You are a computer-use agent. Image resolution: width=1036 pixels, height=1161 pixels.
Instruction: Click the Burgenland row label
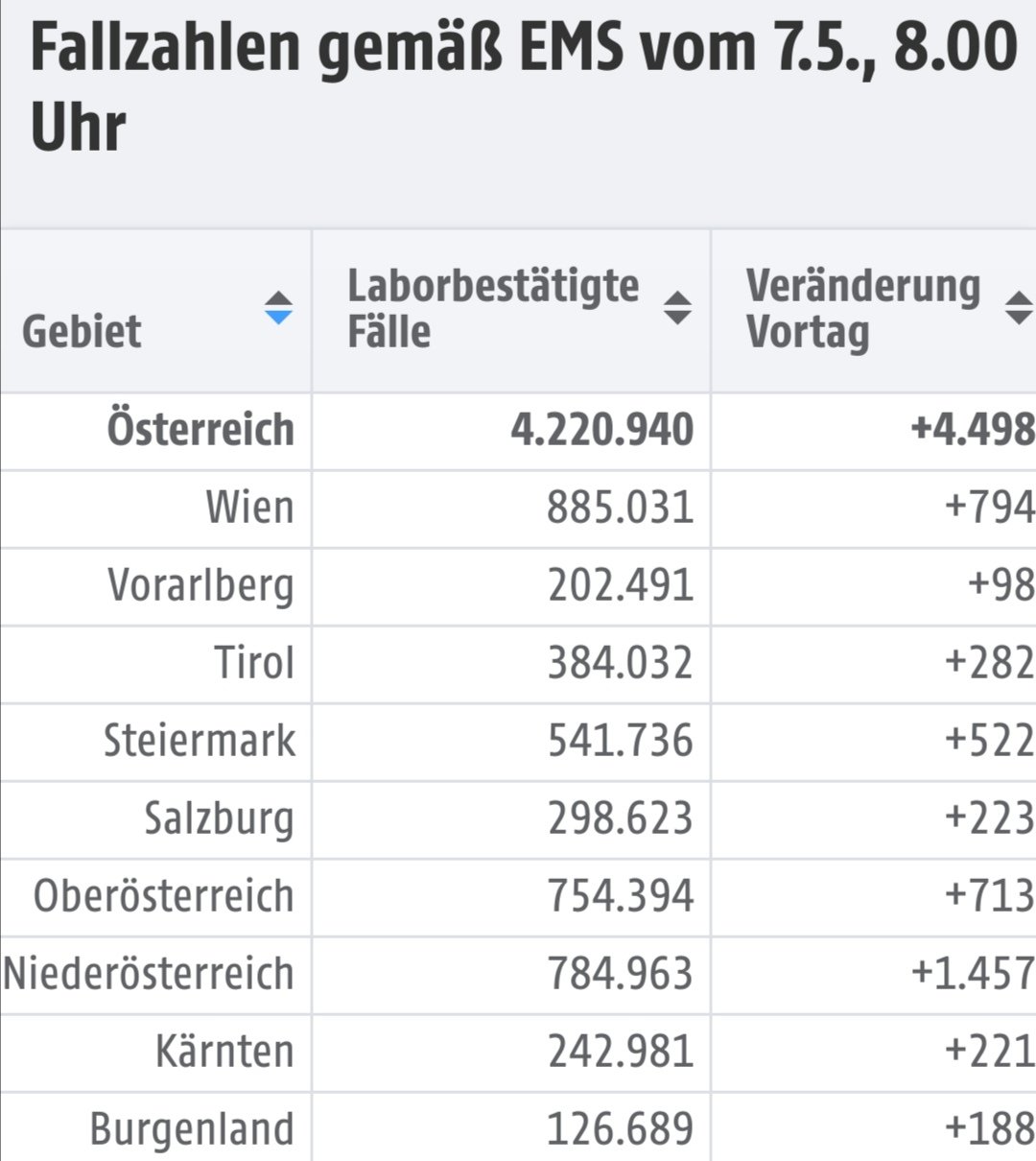(x=192, y=1129)
